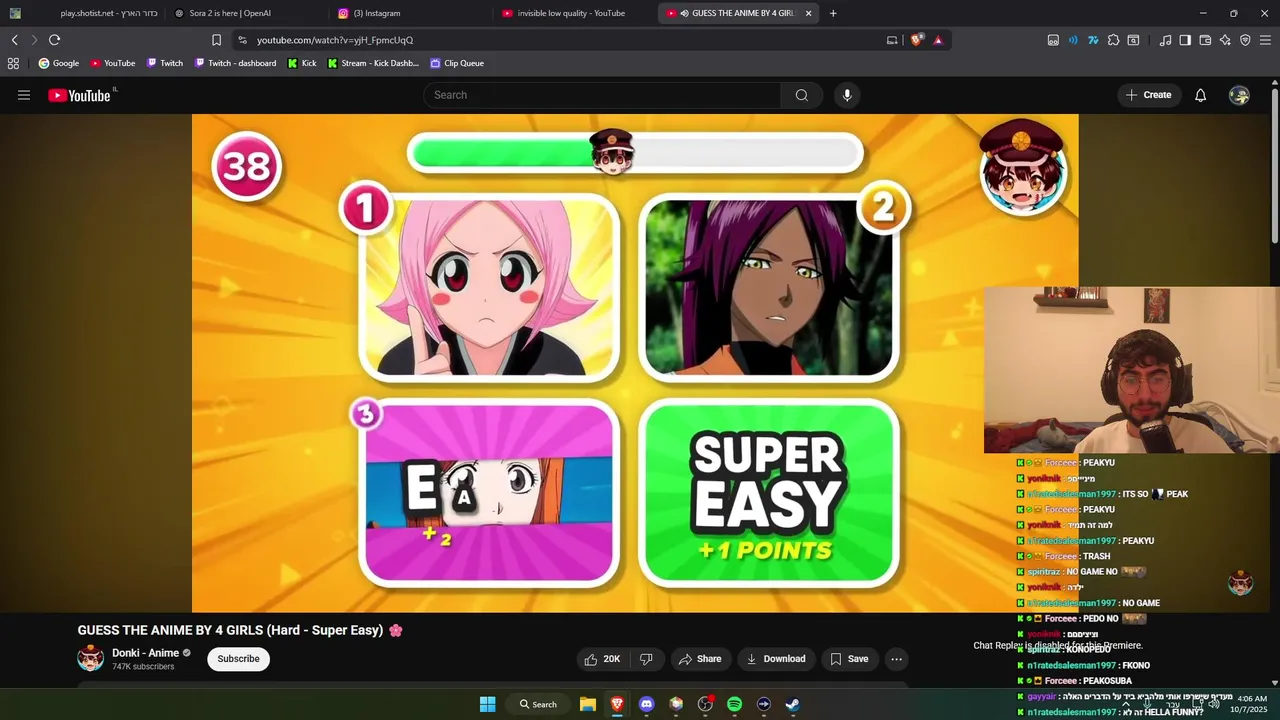Open the 7TV extension icon

coord(1093,40)
